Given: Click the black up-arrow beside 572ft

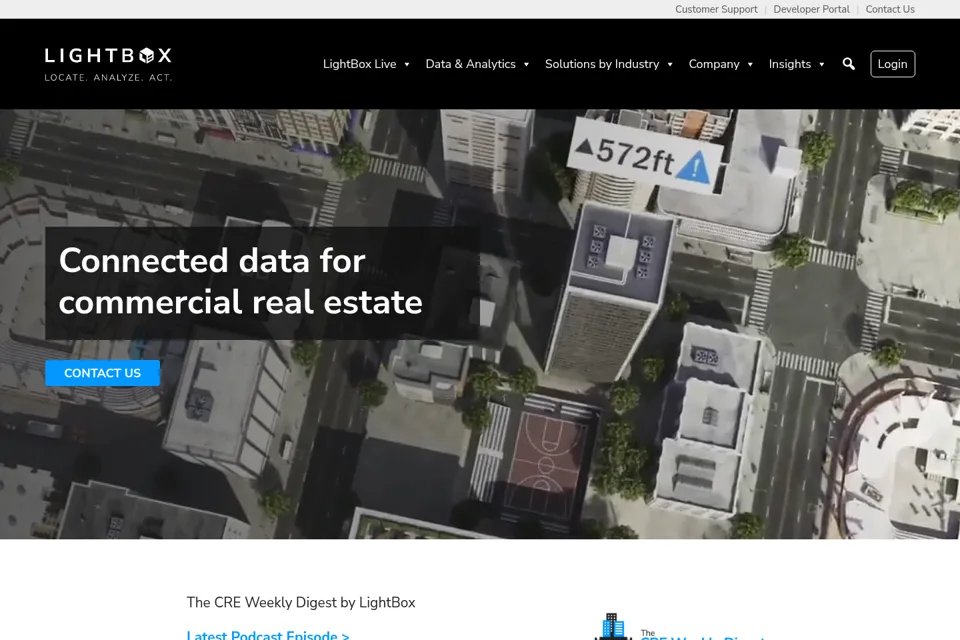Looking at the screenshot, I should [584, 146].
